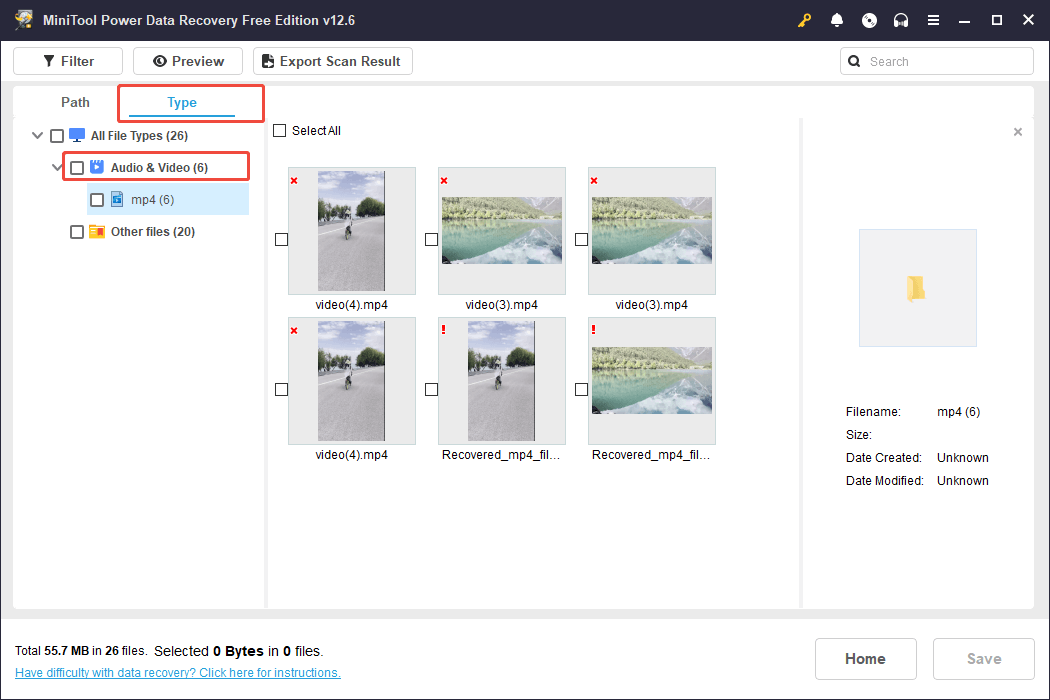1050x700 pixels.
Task: Open the data recovery instructions link
Action: click(x=177, y=672)
